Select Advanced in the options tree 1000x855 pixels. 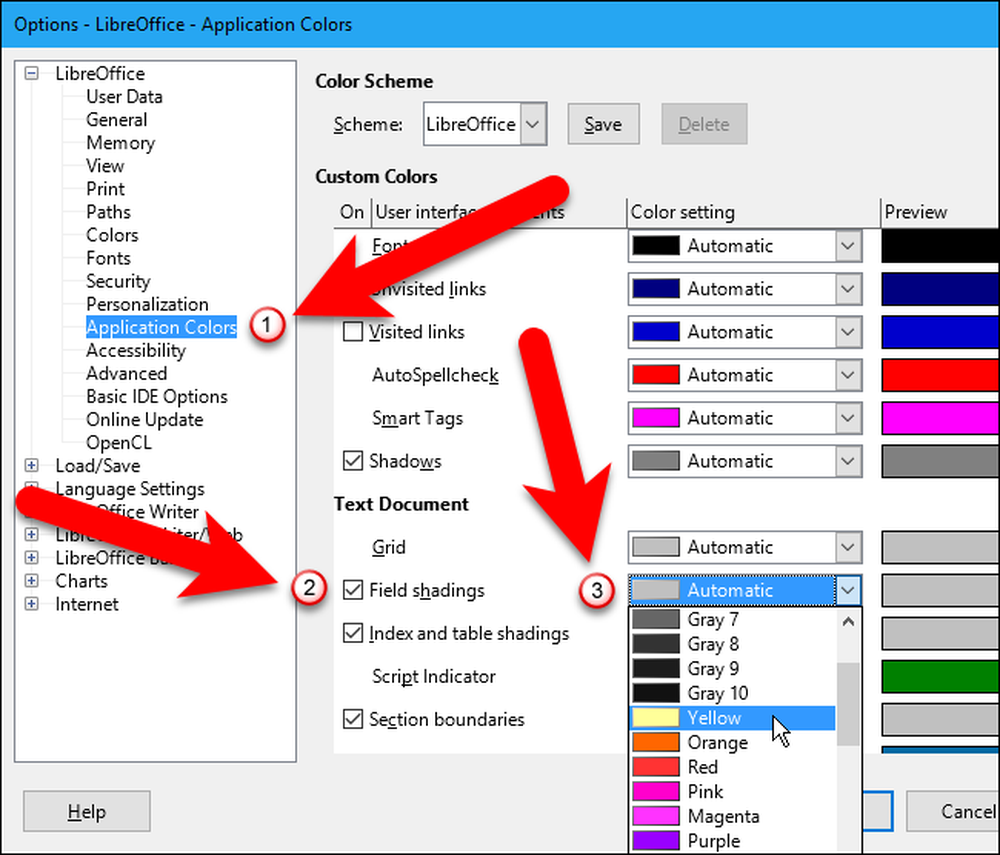tap(127, 374)
